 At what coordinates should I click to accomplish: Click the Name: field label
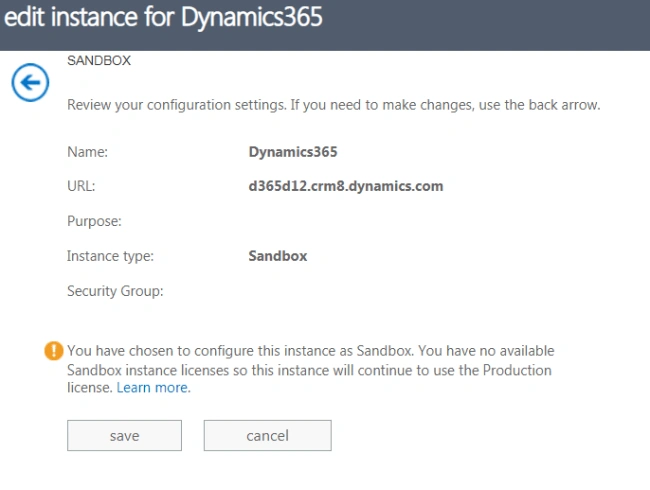[87, 152]
